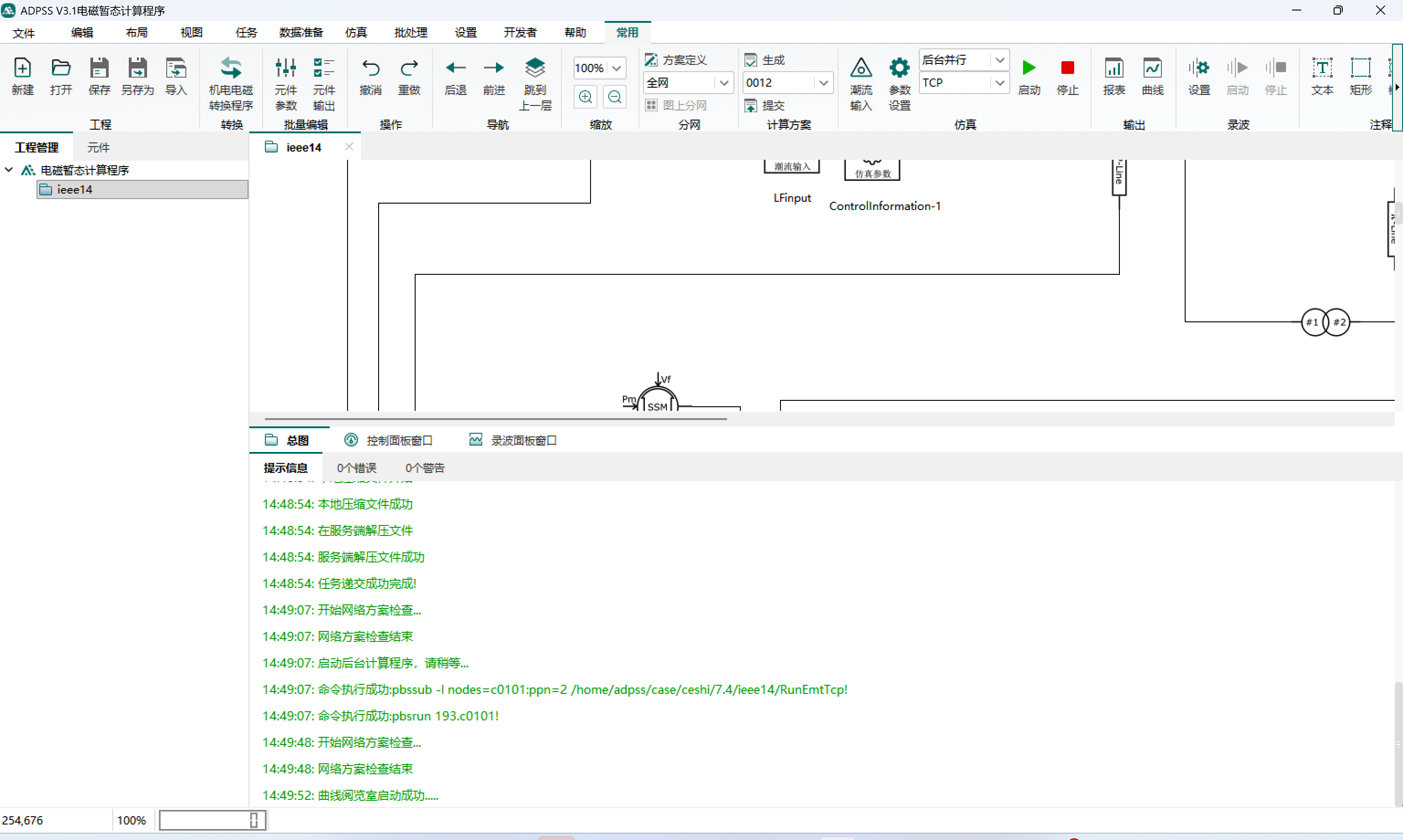Collapse the 电磁暂态计算程序 tree node
Viewport: 1403px width, 840px height.
pos(9,170)
